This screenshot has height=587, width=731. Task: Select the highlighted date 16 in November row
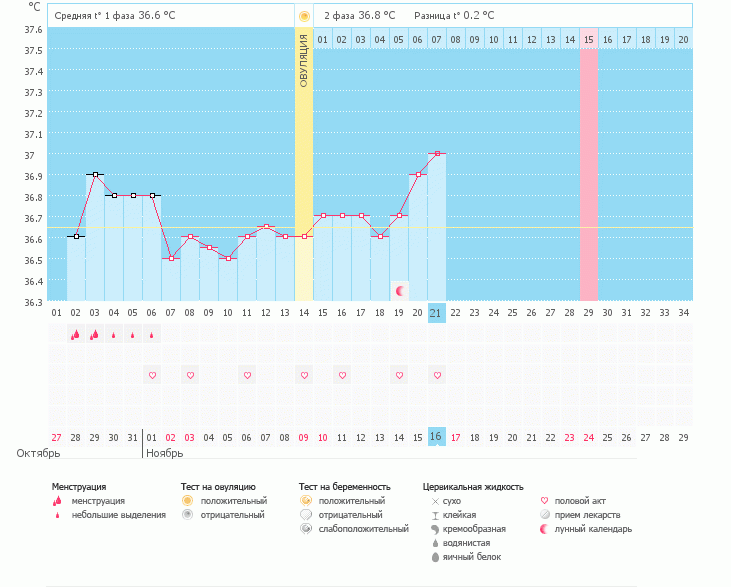coord(436,437)
